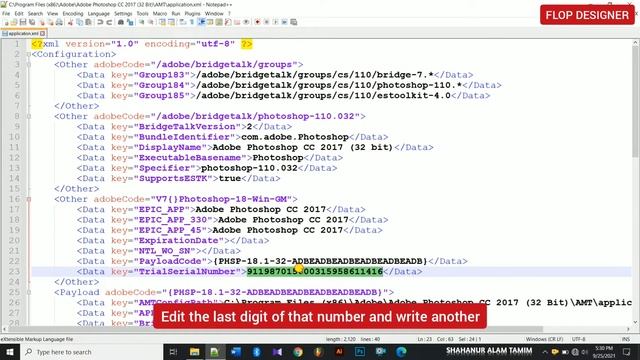Open the Document Map panel icon
The image size is (640, 360).
pyautogui.click(x=219, y=22)
